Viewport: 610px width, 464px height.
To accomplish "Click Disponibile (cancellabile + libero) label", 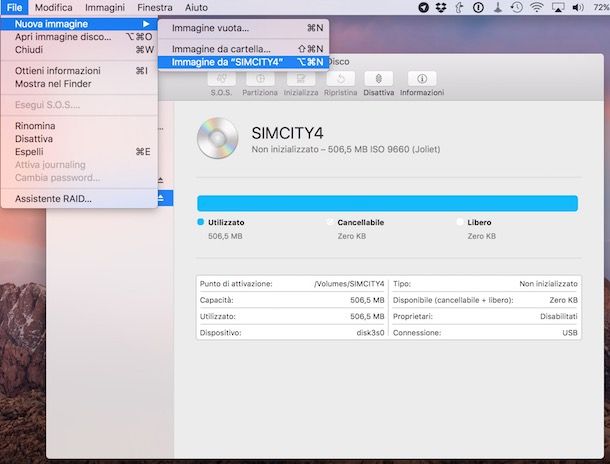I will (x=453, y=300).
